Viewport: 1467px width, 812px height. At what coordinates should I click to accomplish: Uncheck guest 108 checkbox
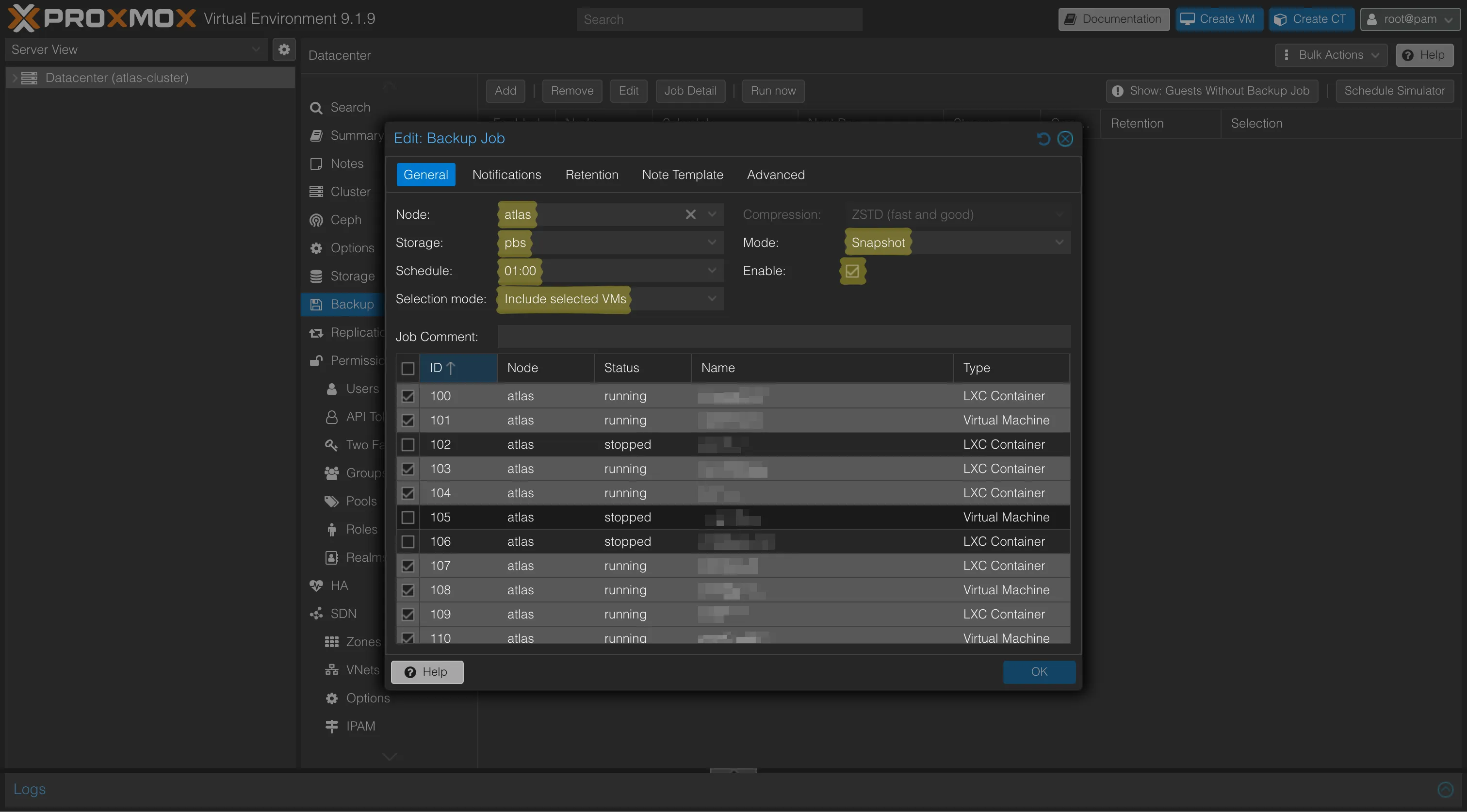[408, 590]
